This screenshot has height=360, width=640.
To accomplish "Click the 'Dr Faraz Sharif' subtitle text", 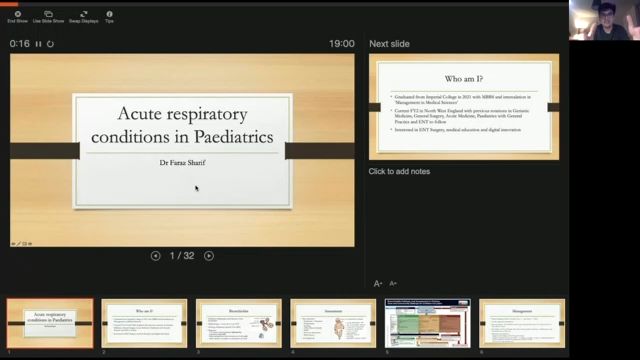I will (x=182, y=162).
